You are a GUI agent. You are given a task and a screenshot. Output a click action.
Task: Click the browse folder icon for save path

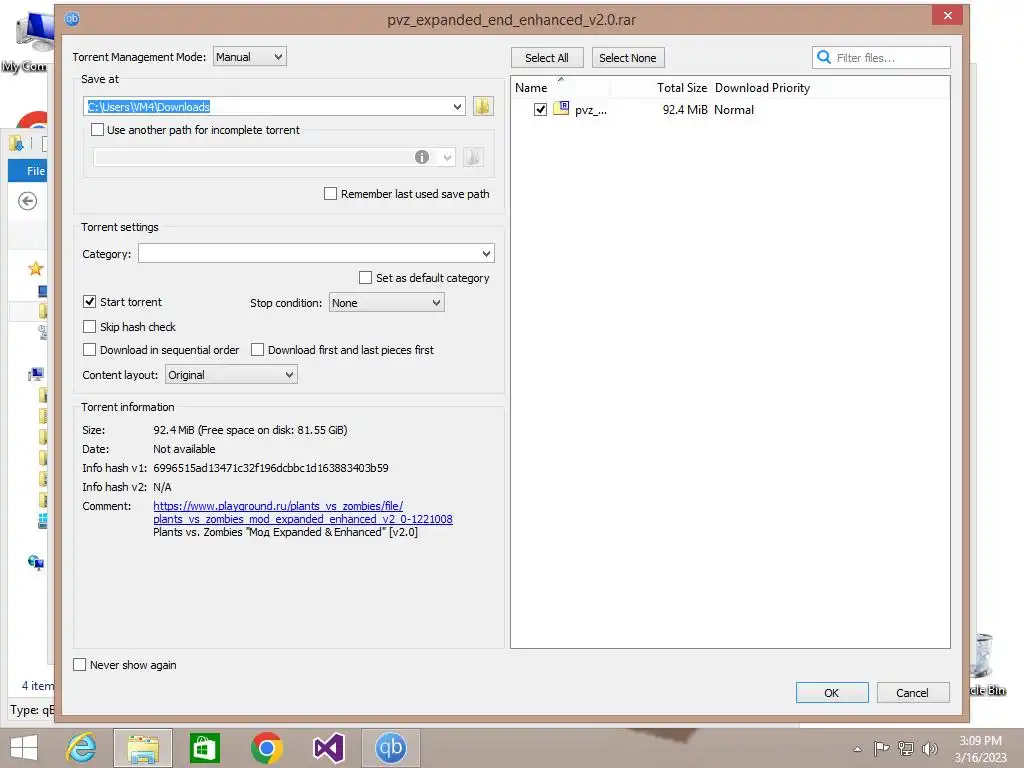click(x=483, y=106)
